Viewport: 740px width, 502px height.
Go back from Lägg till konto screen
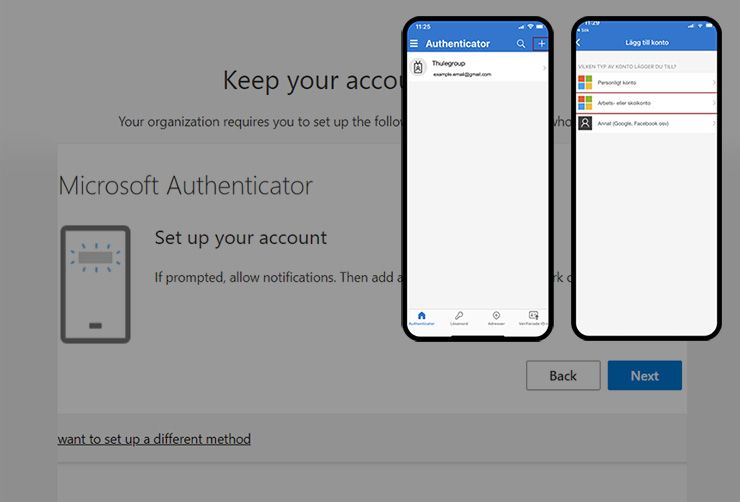pos(579,42)
